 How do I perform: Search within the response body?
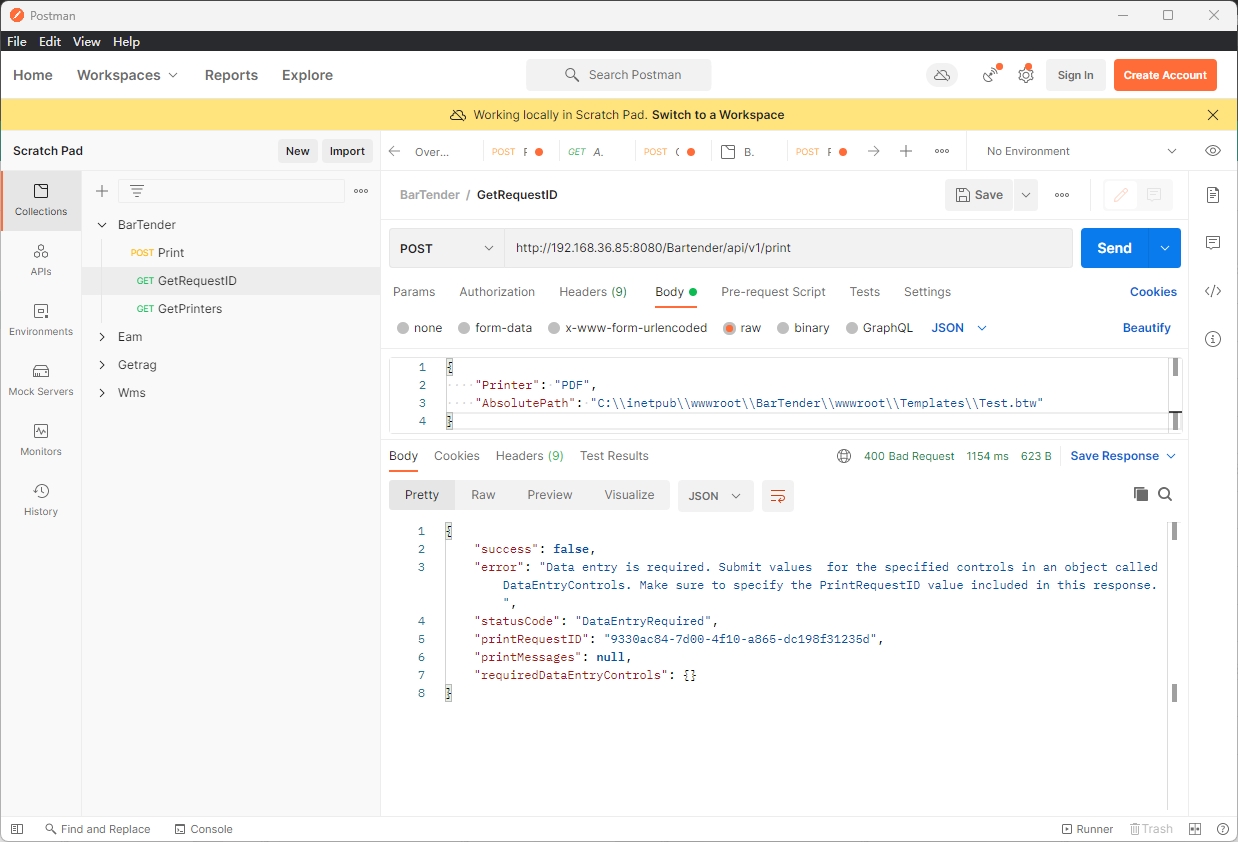[x=1165, y=494]
